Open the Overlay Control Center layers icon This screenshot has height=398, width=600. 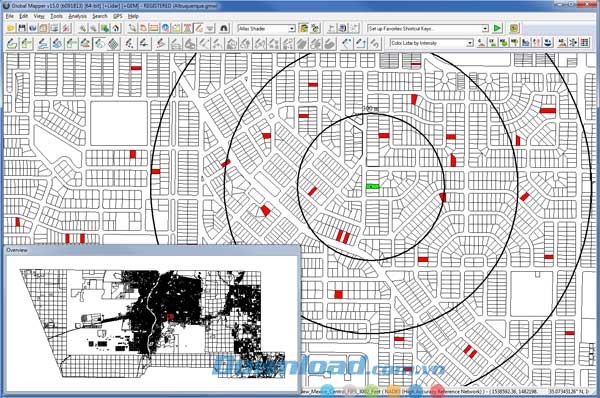[44, 28]
